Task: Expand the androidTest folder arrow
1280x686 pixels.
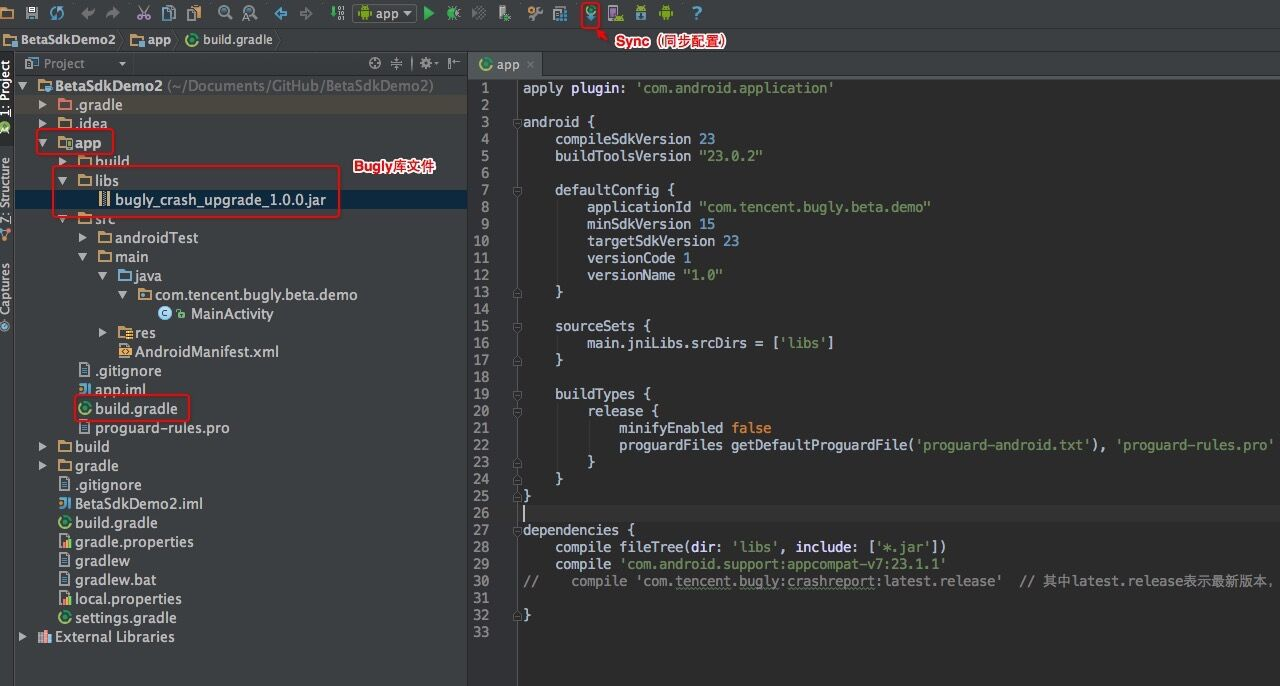Action: pyautogui.click(x=83, y=238)
